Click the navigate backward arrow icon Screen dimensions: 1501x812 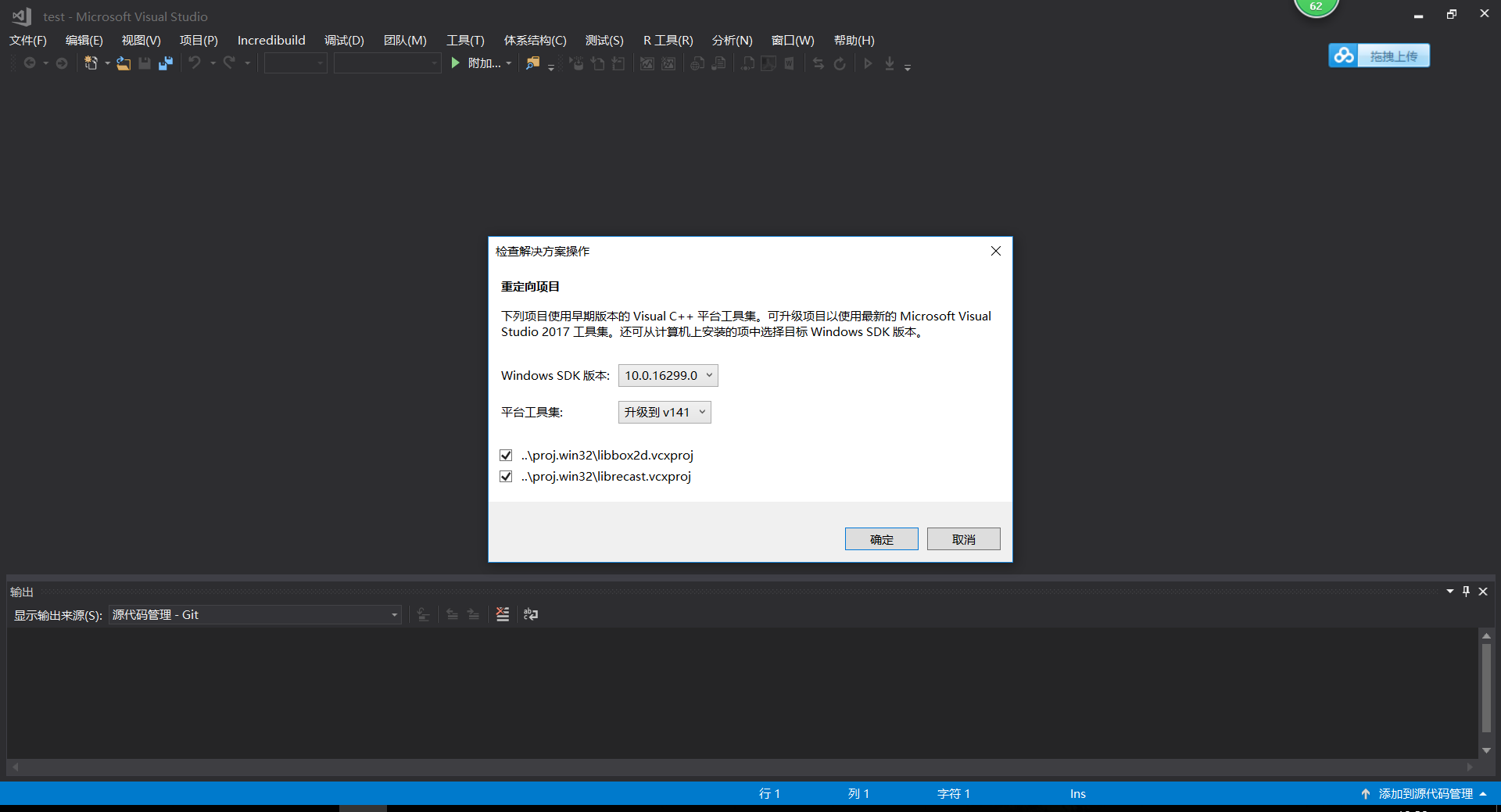pyautogui.click(x=29, y=63)
